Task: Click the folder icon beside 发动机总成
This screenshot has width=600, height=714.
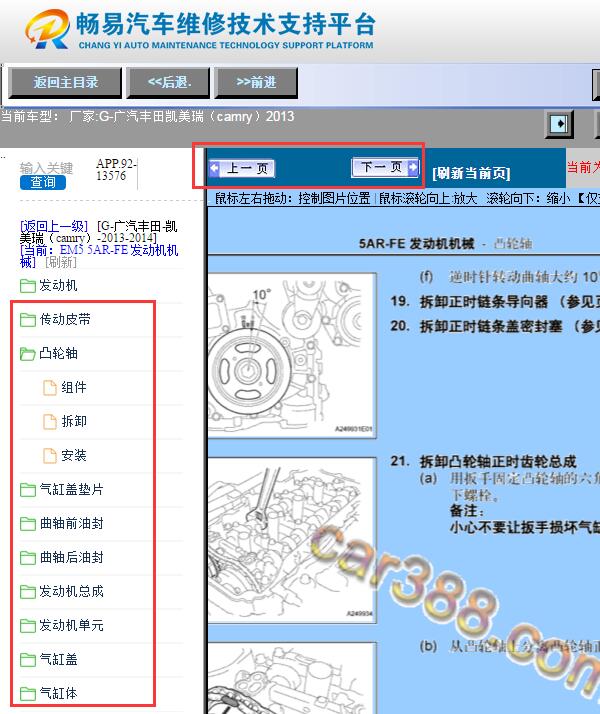Action: pyautogui.click(x=28, y=592)
